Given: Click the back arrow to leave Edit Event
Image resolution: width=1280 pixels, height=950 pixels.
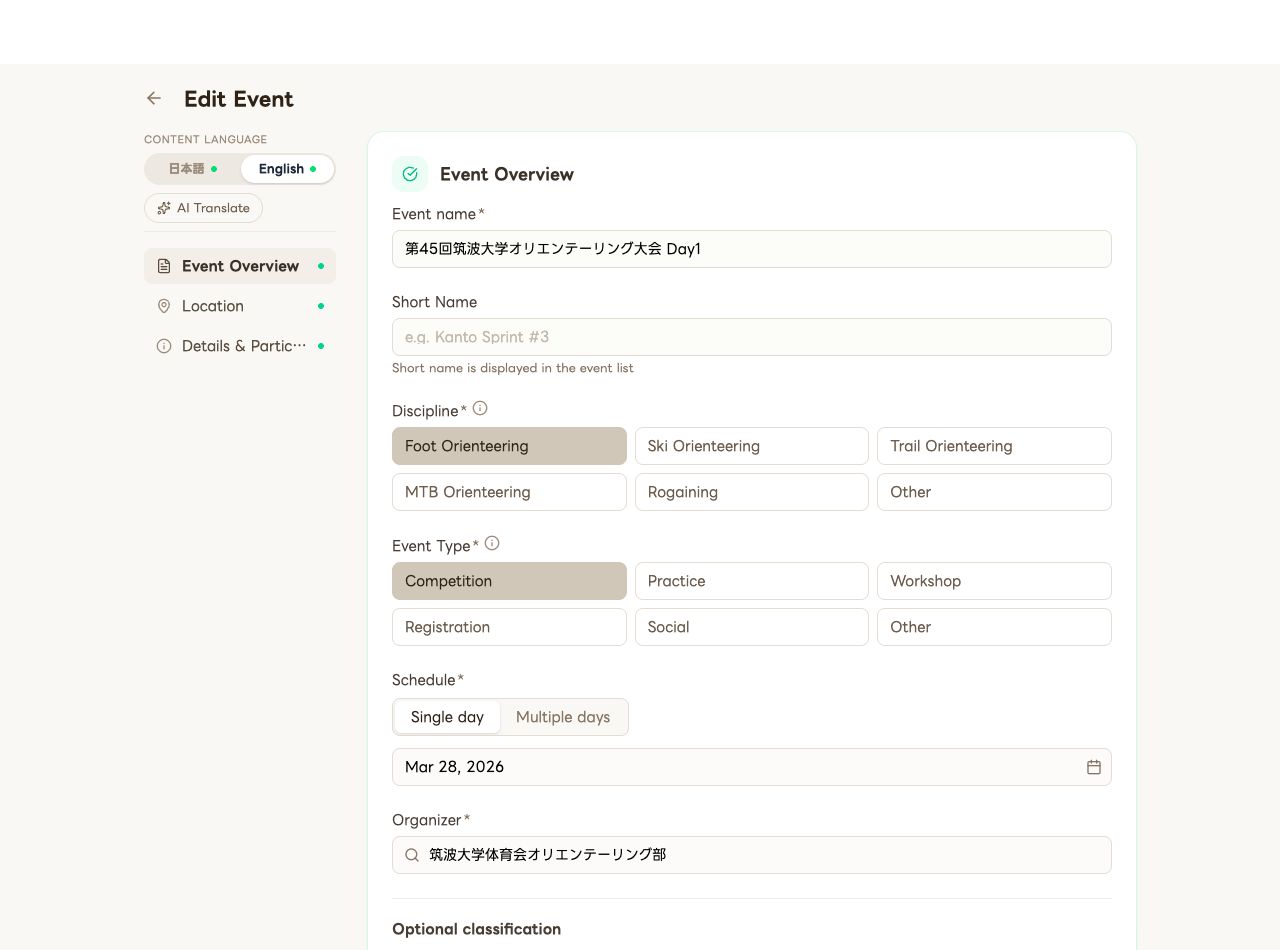Looking at the screenshot, I should (x=153, y=97).
